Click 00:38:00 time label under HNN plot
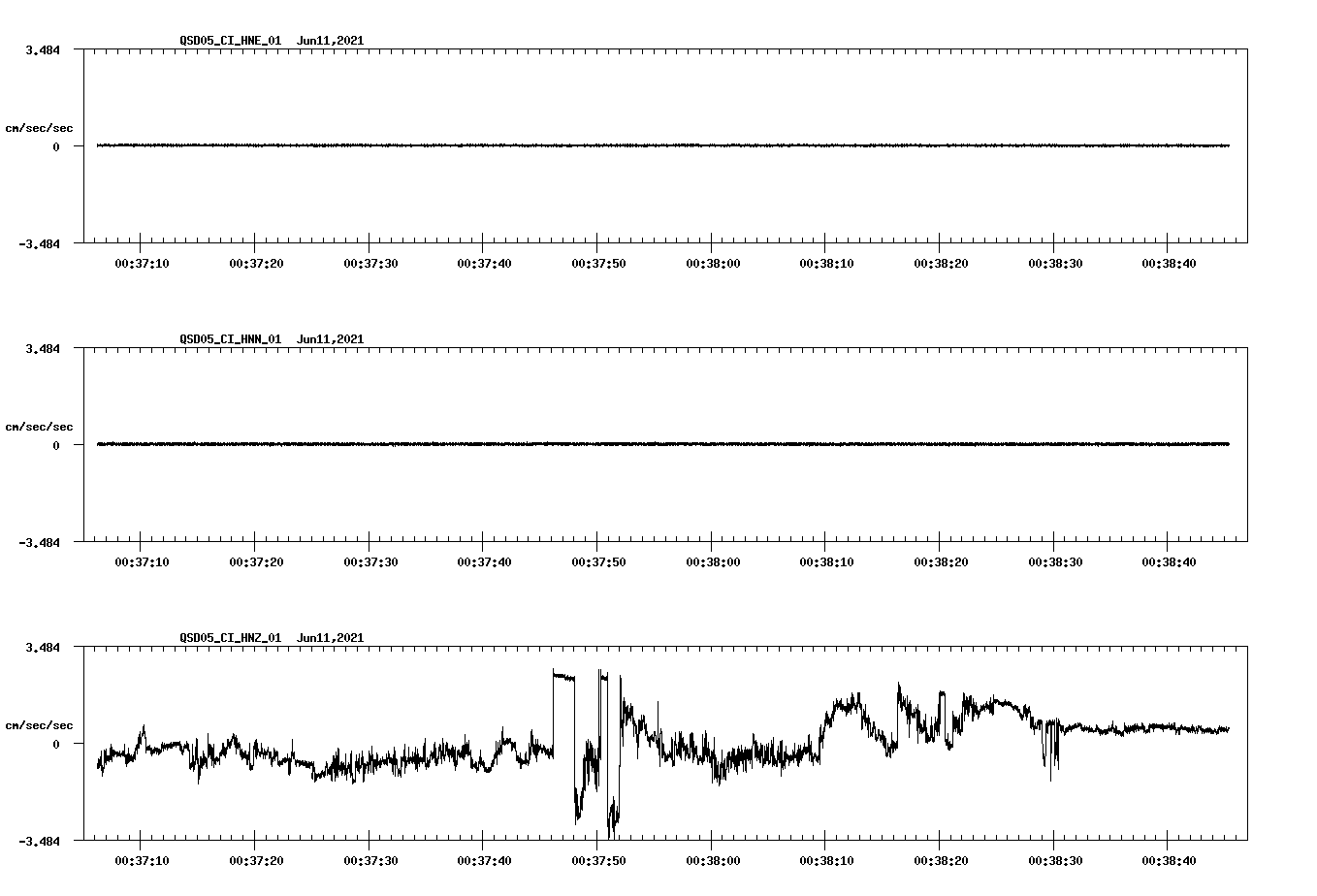The height and width of the screenshot is (896, 1317). tap(713, 562)
